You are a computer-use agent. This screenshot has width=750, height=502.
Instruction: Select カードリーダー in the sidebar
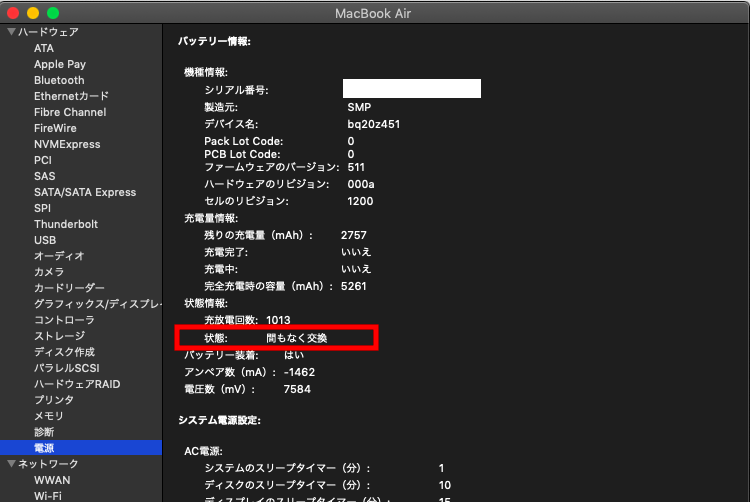pyautogui.click(x=69, y=288)
